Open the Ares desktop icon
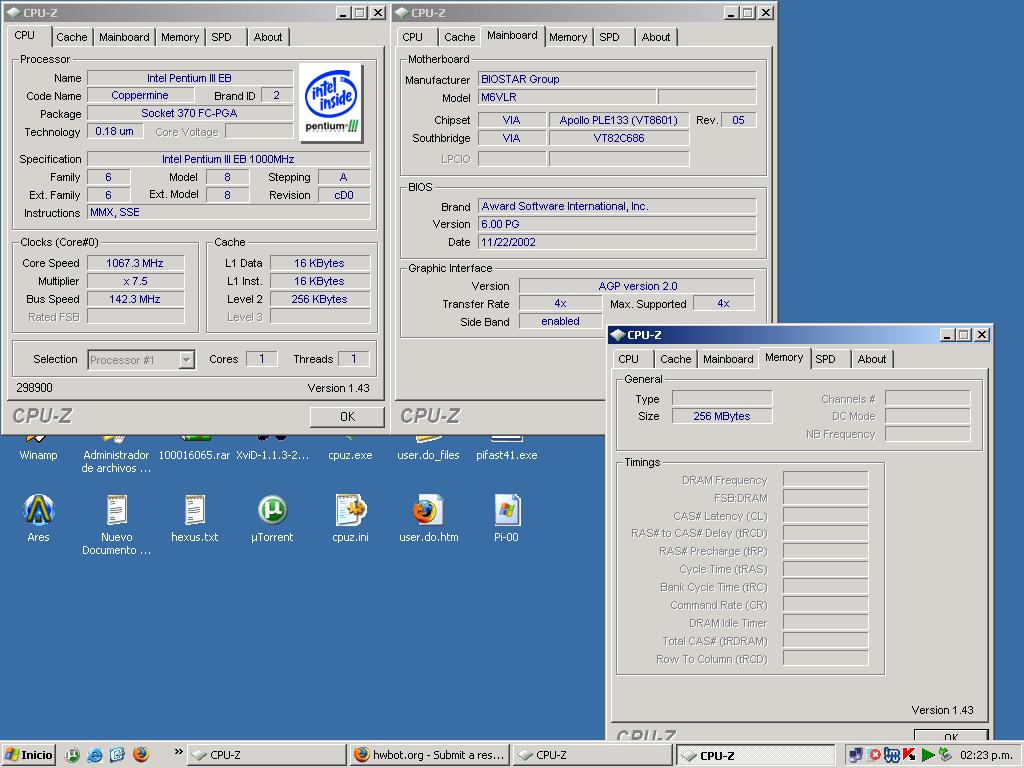Viewport: 1024px width, 768px height. point(39,519)
